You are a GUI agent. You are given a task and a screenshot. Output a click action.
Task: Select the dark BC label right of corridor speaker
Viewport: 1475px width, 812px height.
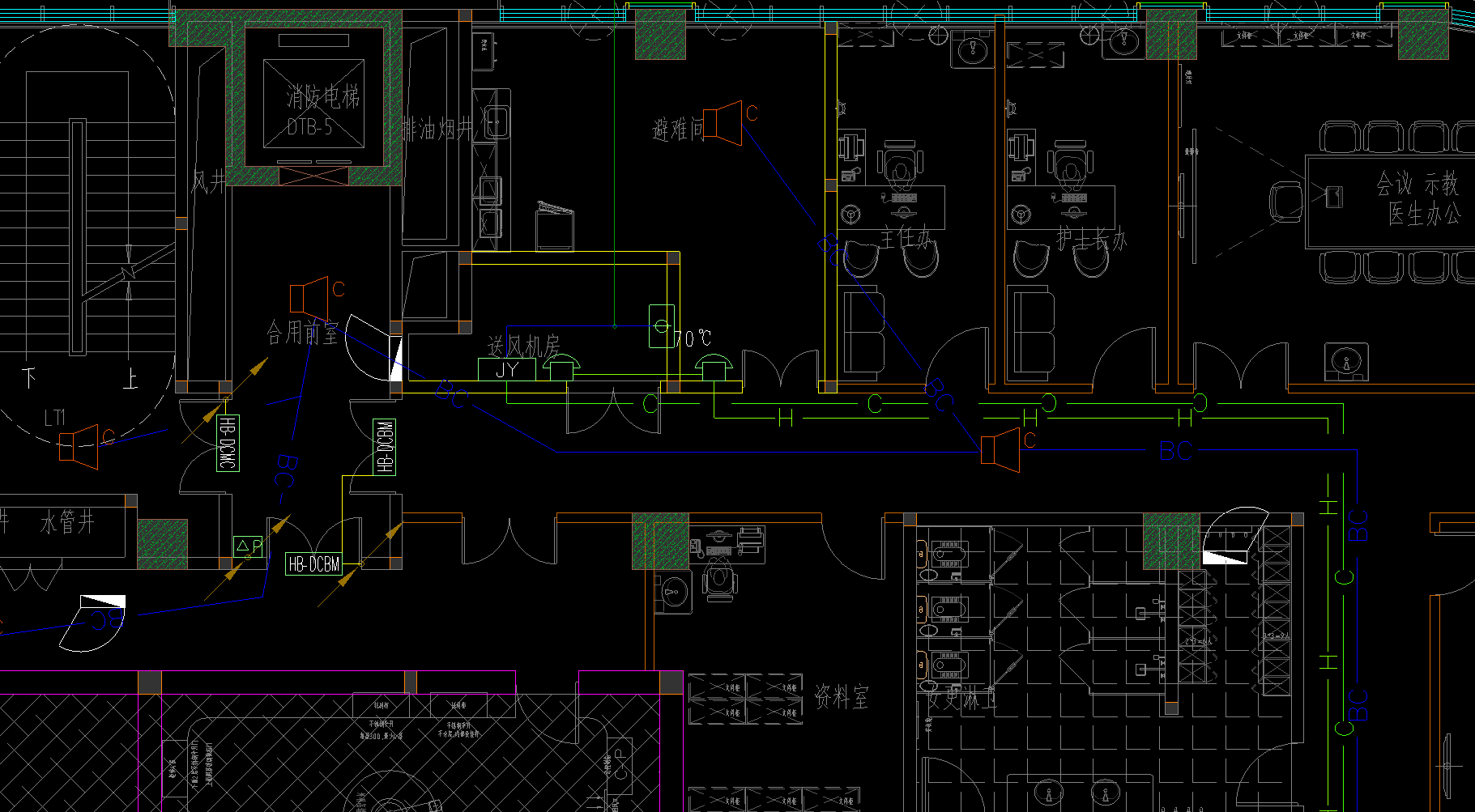(1176, 451)
